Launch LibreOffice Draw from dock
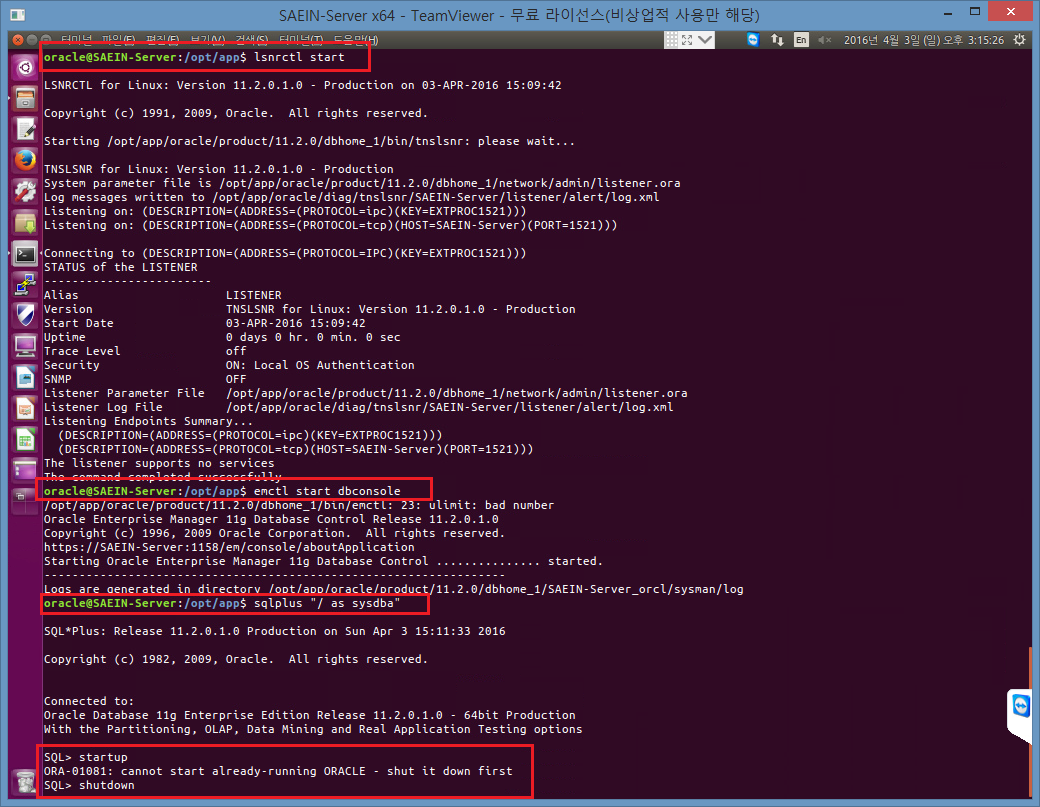The height and width of the screenshot is (807, 1040). [25, 377]
